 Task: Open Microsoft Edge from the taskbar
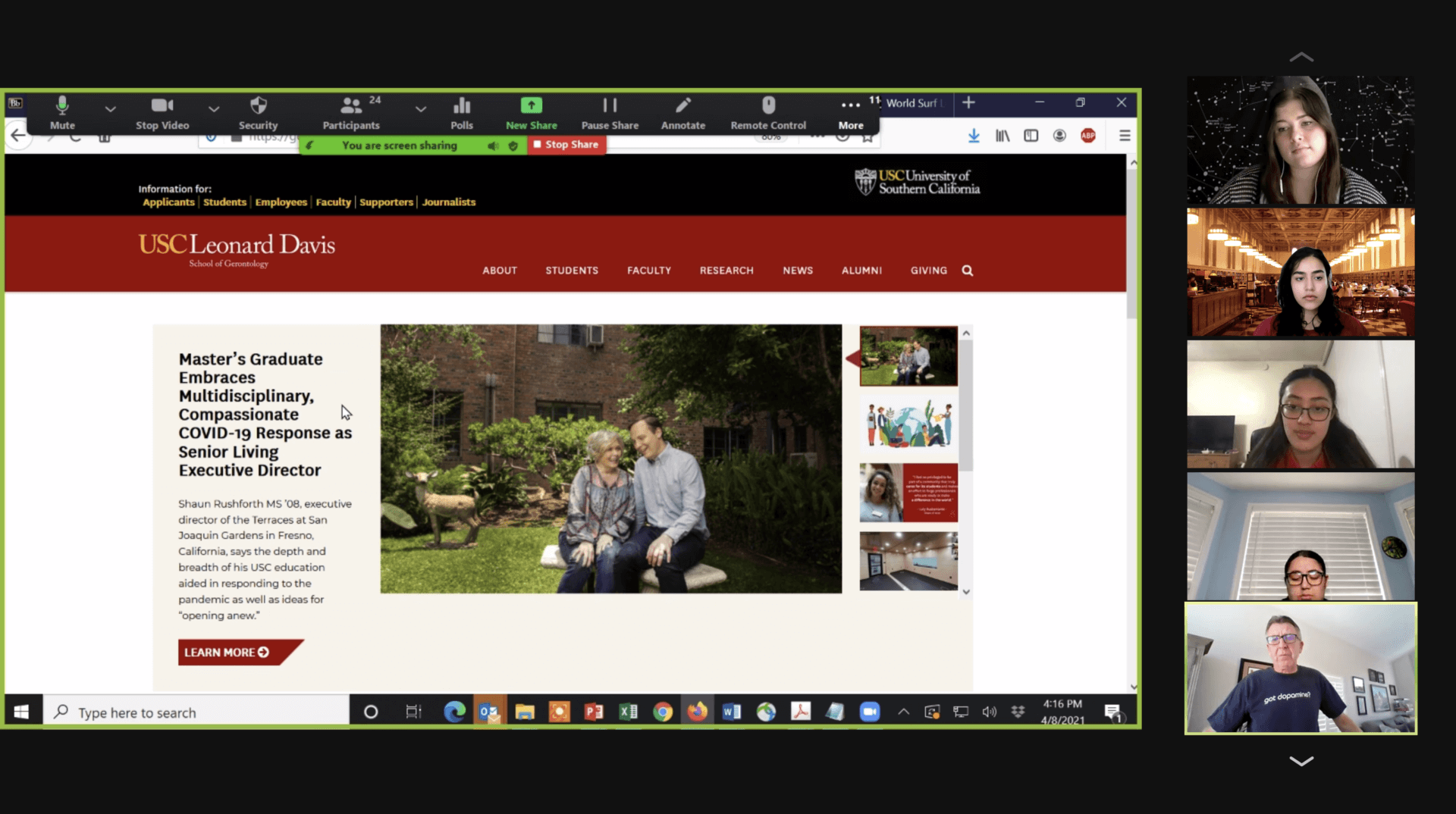[x=455, y=712]
